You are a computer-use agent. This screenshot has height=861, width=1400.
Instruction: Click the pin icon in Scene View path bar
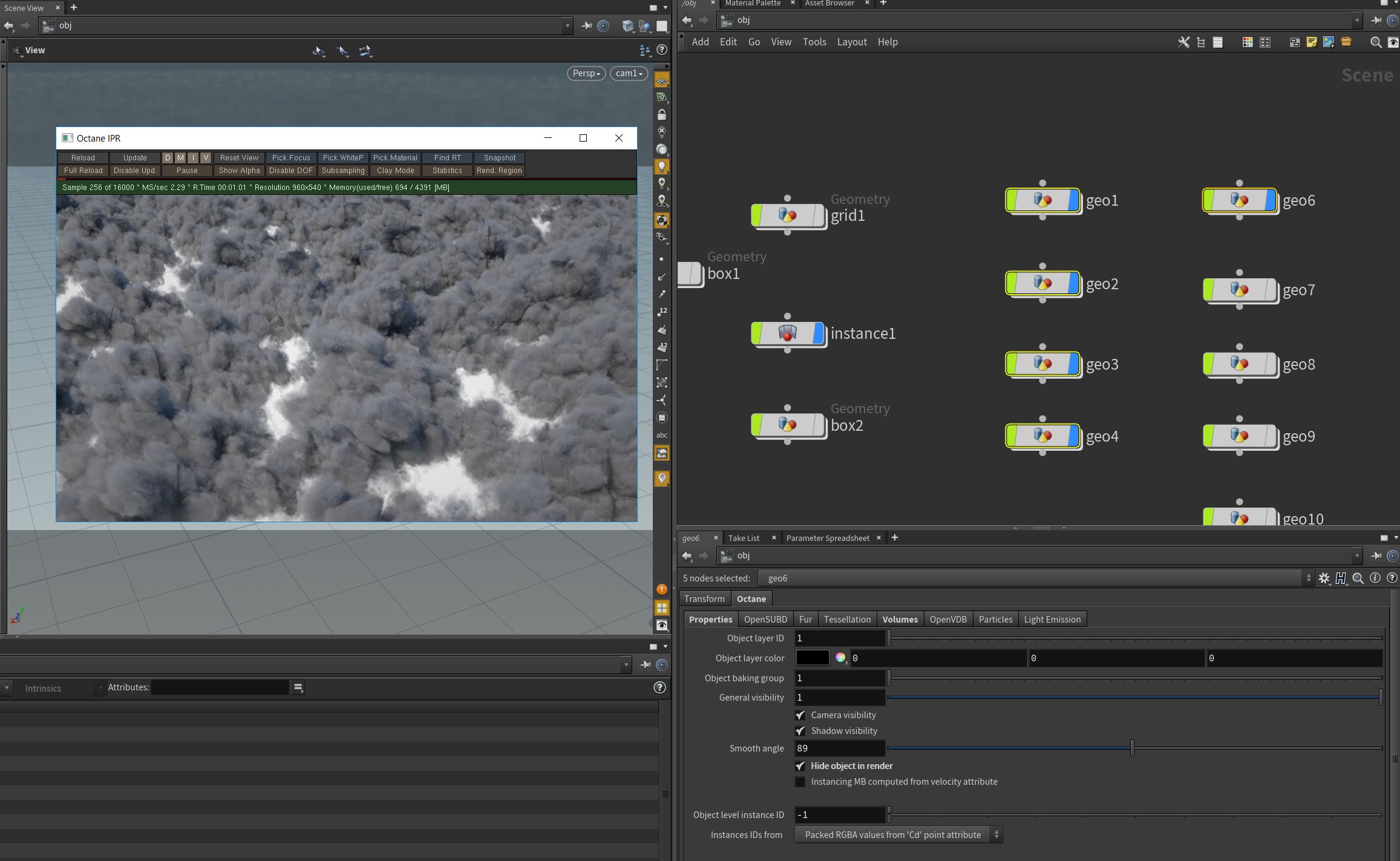click(x=586, y=25)
